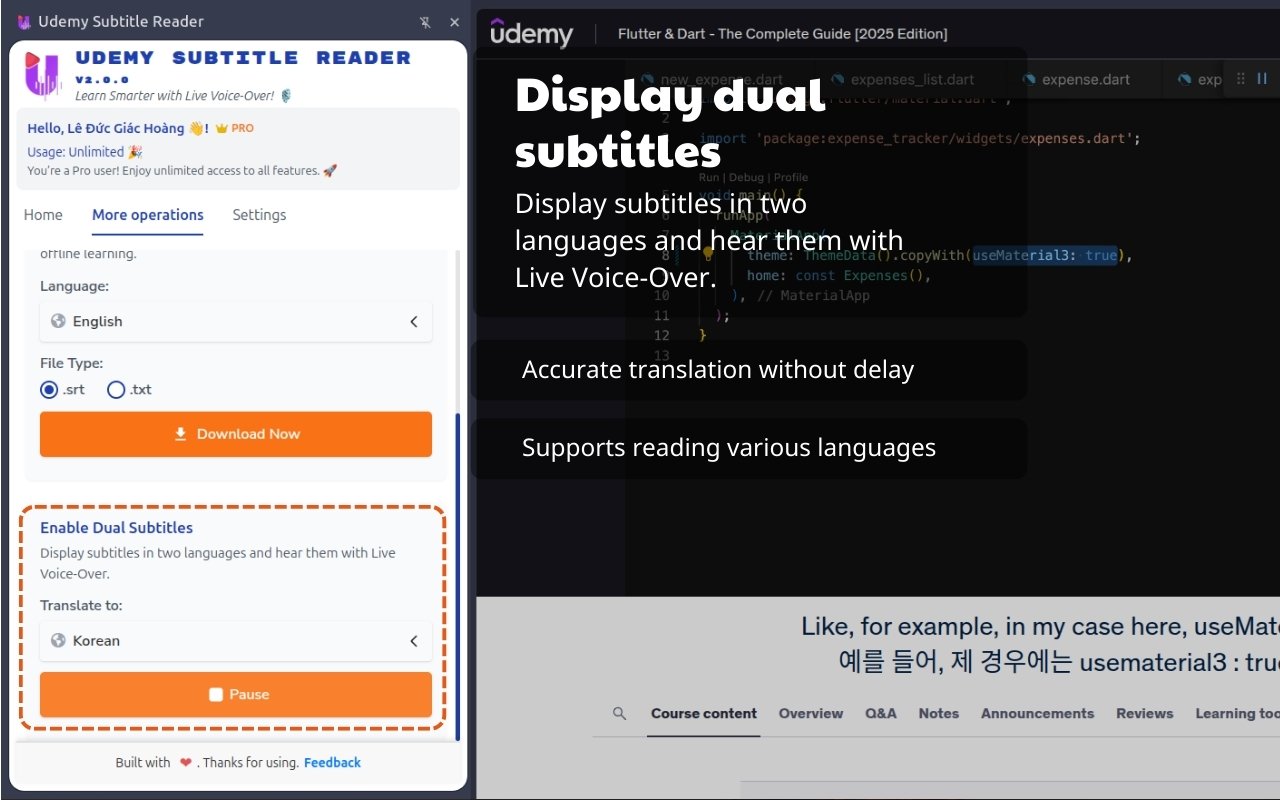The image size is (1280, 800).
Task: Select the Notes tab
Action: click(939, 713)
